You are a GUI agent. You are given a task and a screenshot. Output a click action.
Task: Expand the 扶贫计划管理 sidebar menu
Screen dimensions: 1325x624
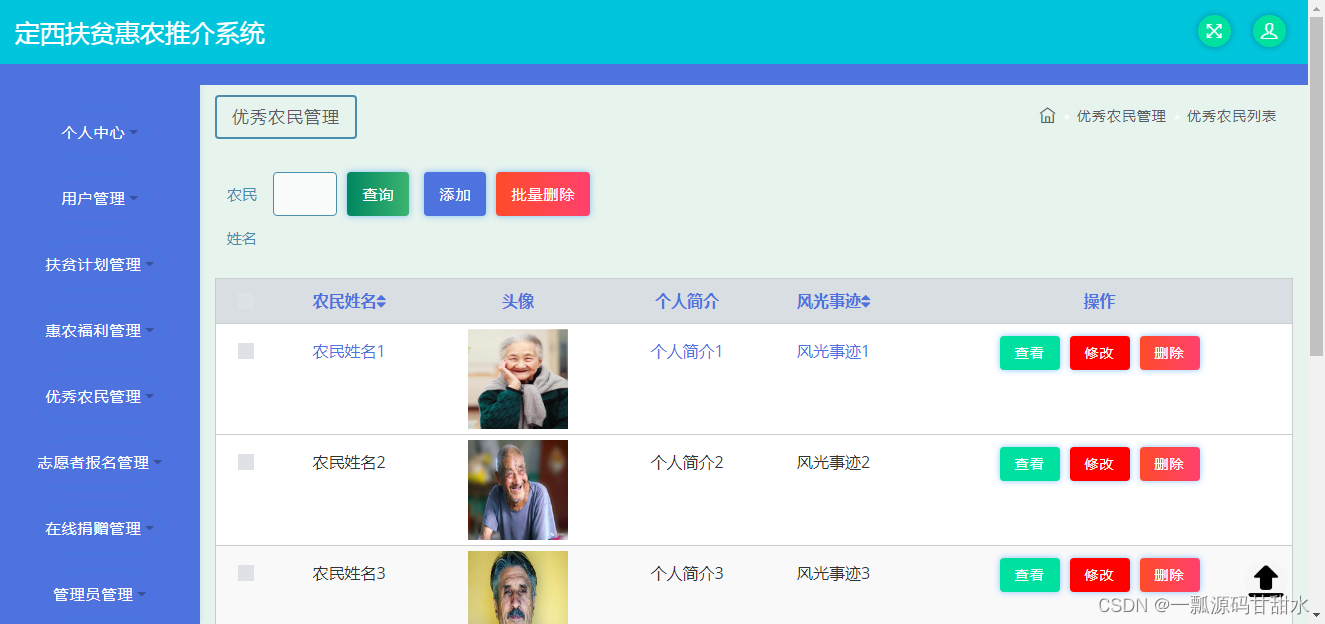(95, 264)
